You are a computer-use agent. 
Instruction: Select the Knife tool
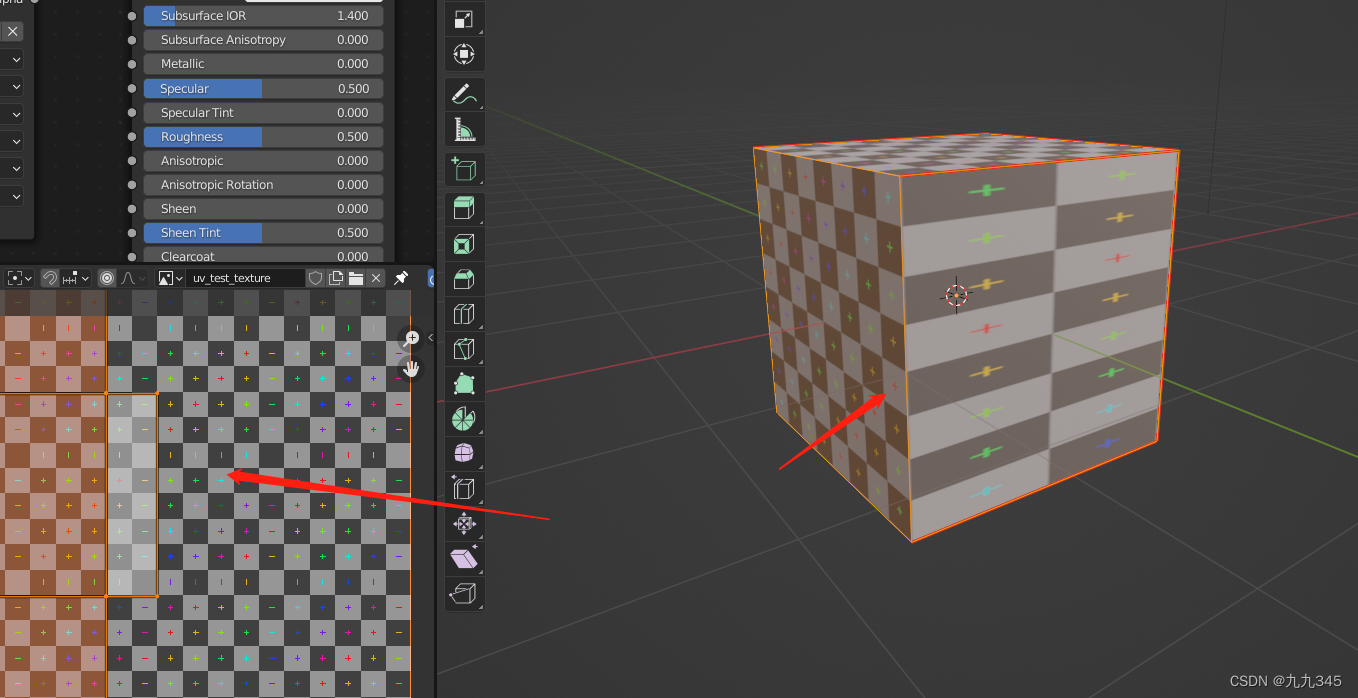point(464,350)
